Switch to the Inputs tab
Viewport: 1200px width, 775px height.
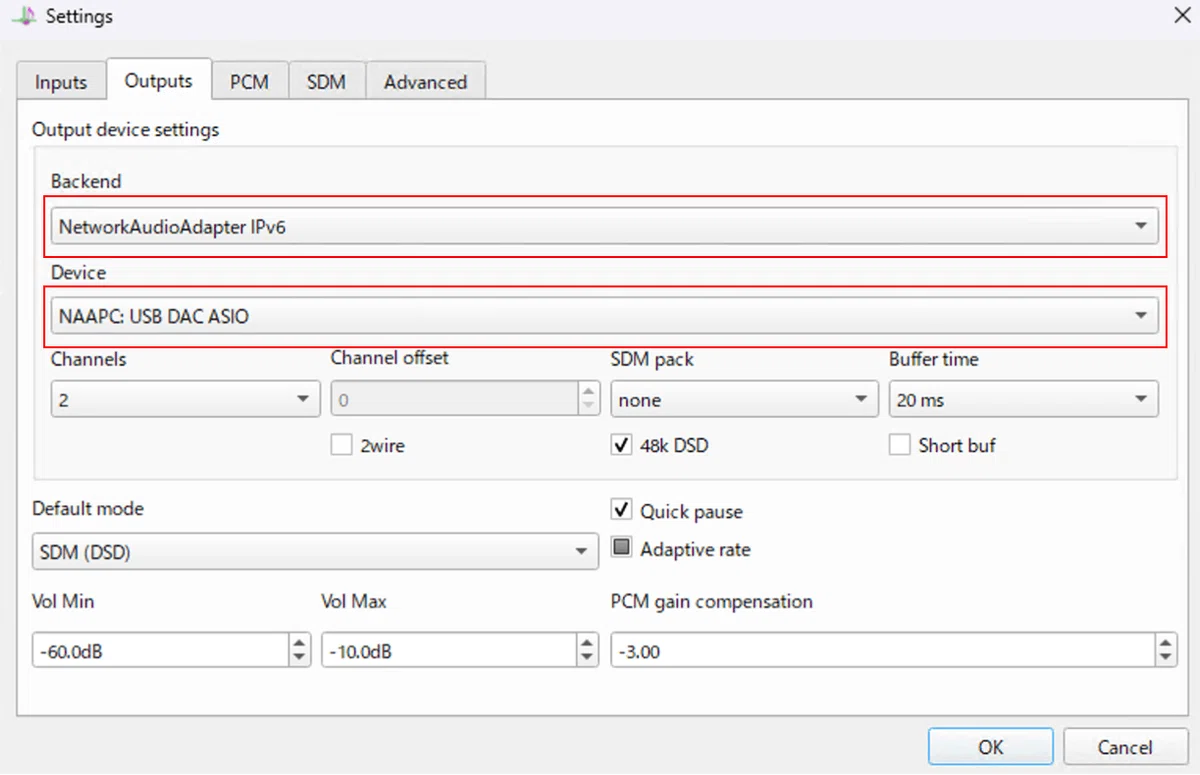coord(61,82)
